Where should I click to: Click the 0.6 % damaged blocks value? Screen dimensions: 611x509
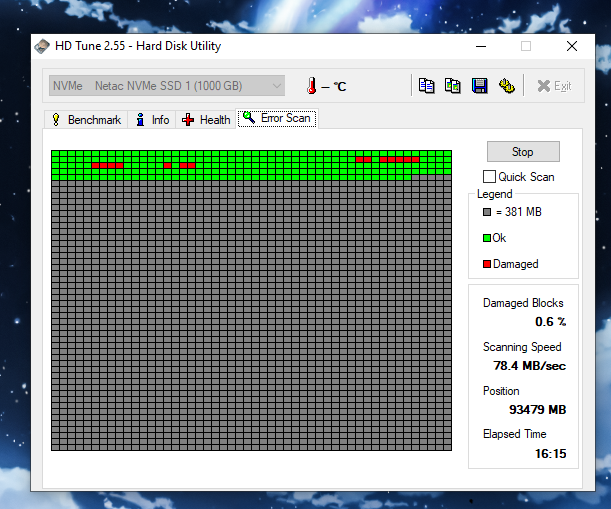(550, 322)
